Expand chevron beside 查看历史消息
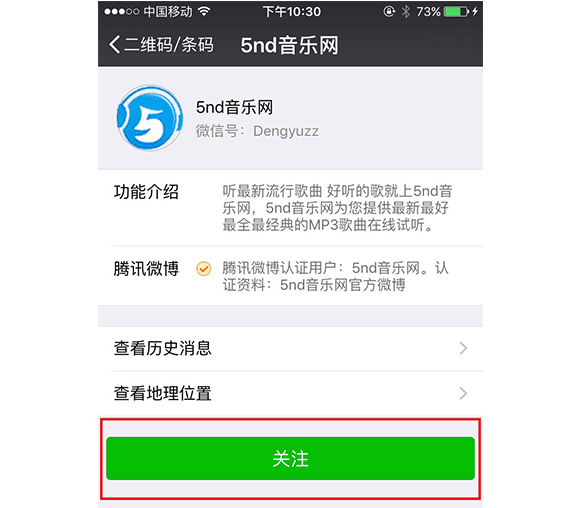The width and height of the screenshot is (580, 508). tap(463, 349)
